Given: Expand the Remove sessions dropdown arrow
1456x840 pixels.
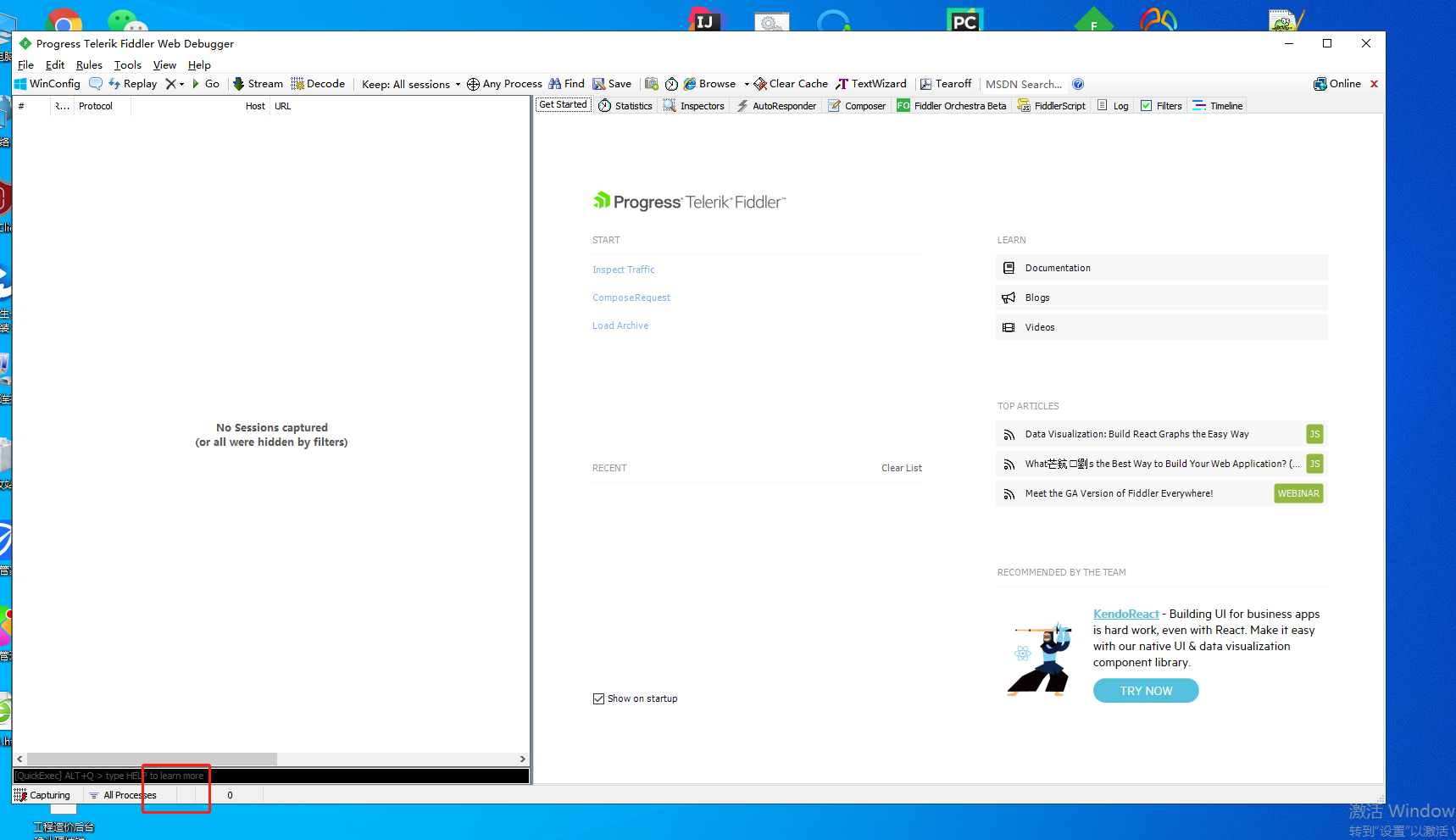Looking at the screenshot, I should pyautogui.click(x=181, y=84).
